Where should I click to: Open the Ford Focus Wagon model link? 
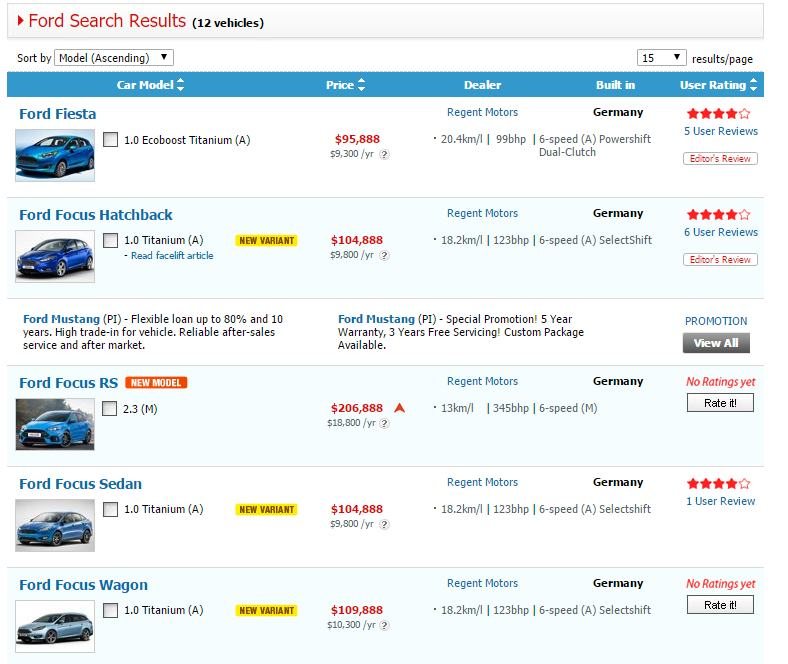click(83, 585)
